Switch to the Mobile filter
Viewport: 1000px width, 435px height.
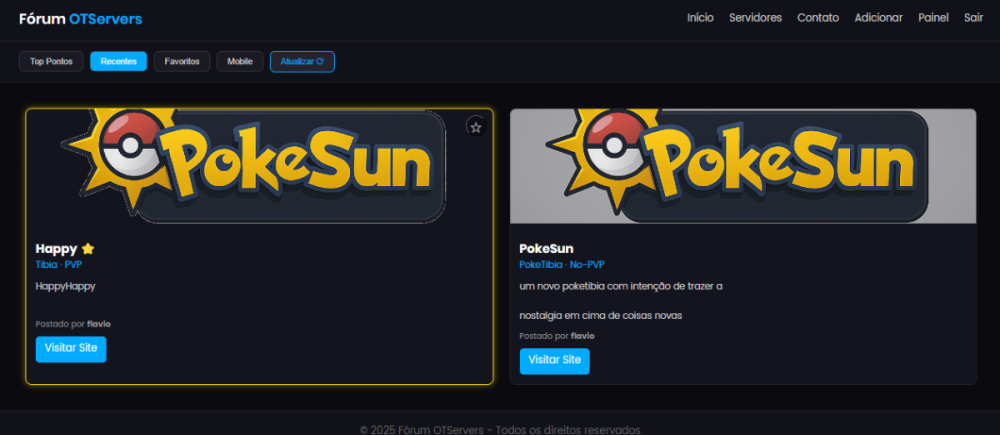[240, 61]
